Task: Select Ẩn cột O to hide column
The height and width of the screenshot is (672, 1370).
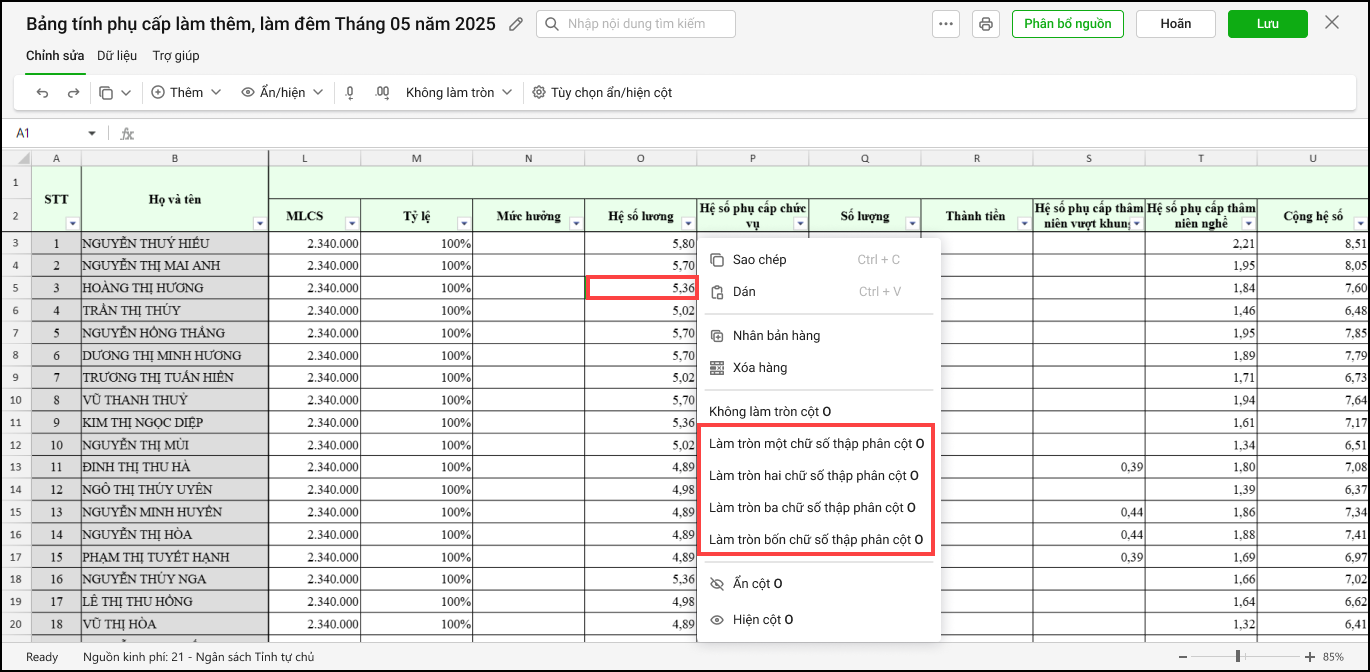Action: 757,584
